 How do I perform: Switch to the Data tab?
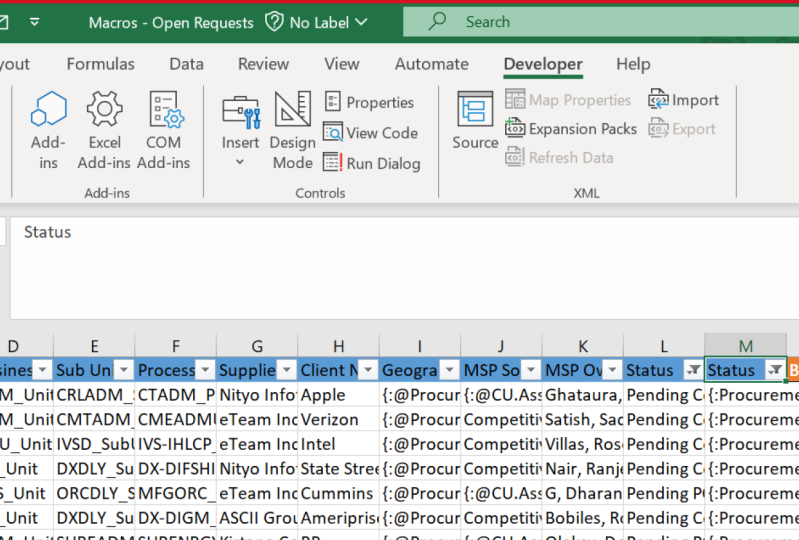click(186, 64)
